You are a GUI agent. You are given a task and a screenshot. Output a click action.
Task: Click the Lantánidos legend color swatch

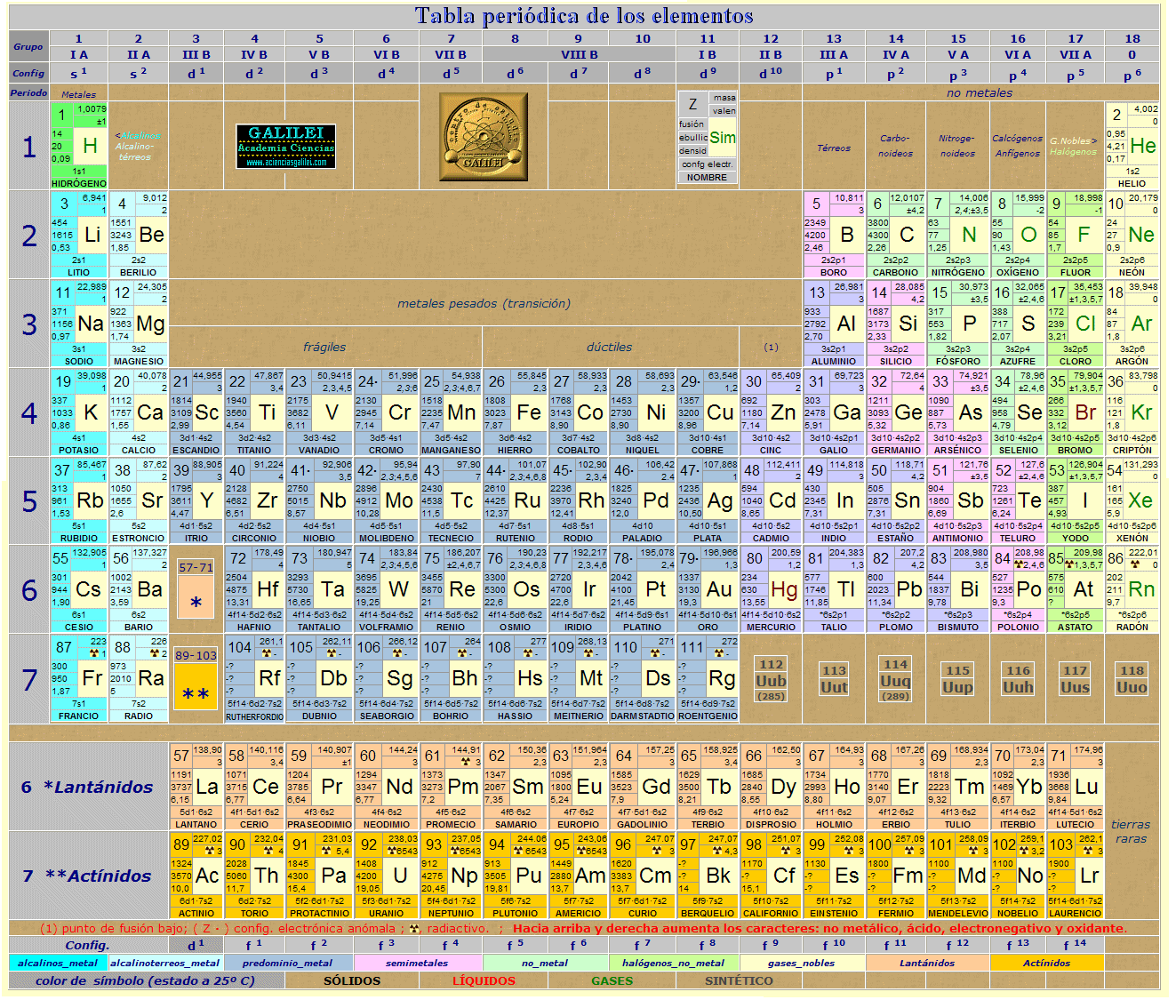[x=927, y=963]
